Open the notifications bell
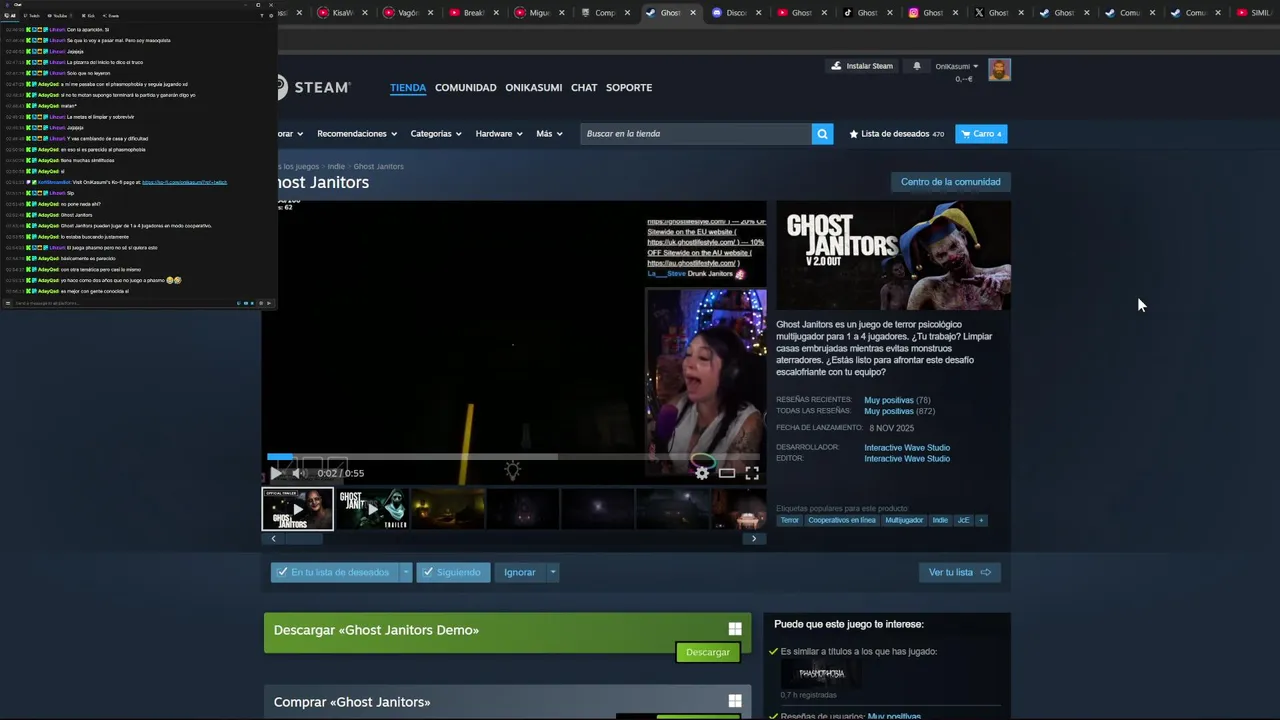The height and width of the screenshot is (720, 1280). [x=917, y=66]
